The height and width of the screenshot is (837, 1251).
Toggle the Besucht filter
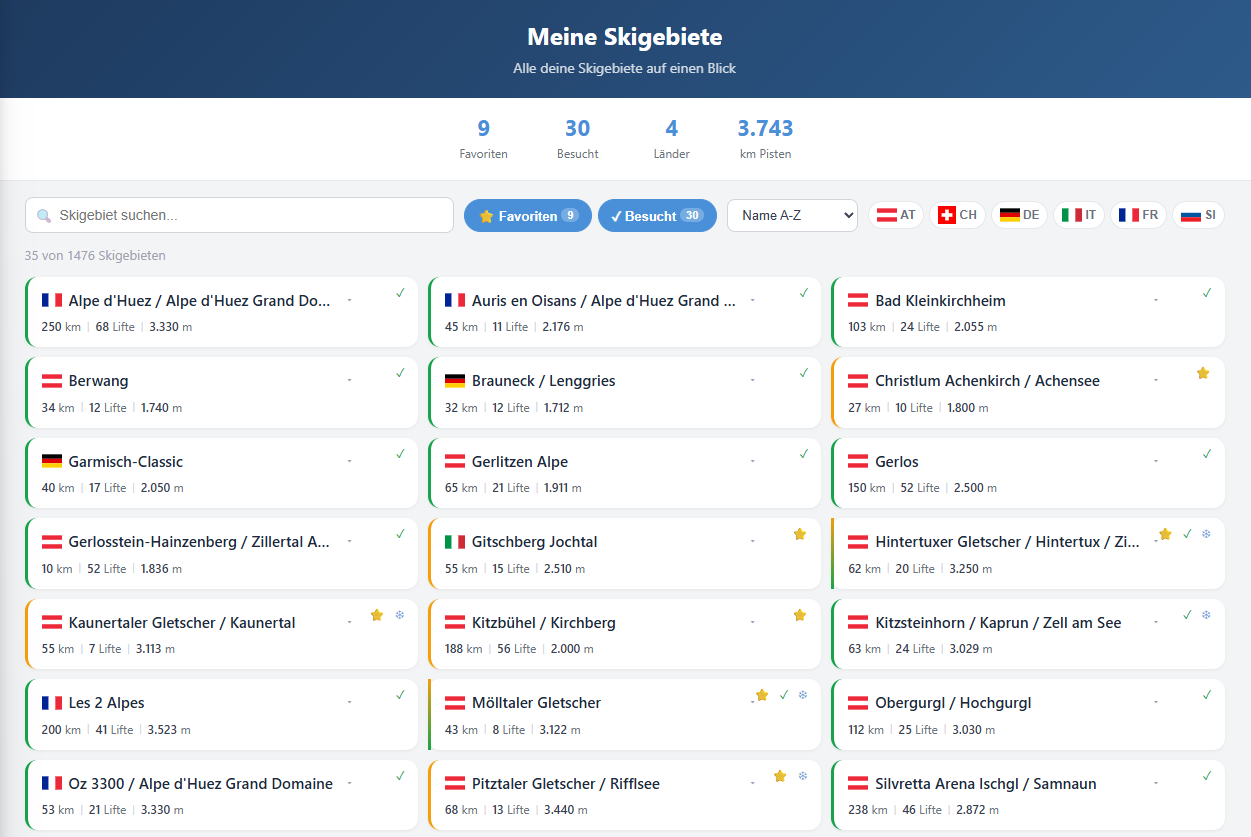coord(657,216)
